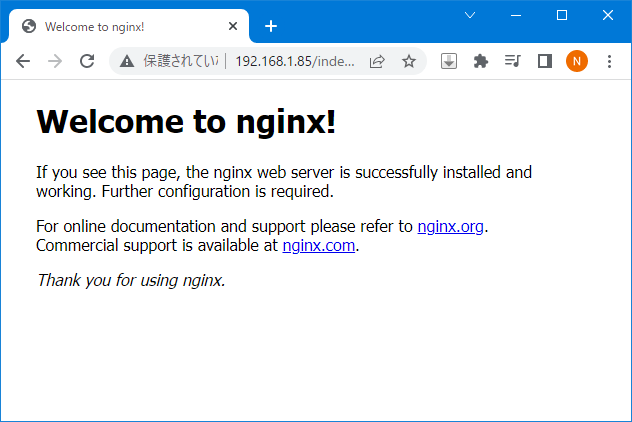Share this page using the share icon

(377, 61)
